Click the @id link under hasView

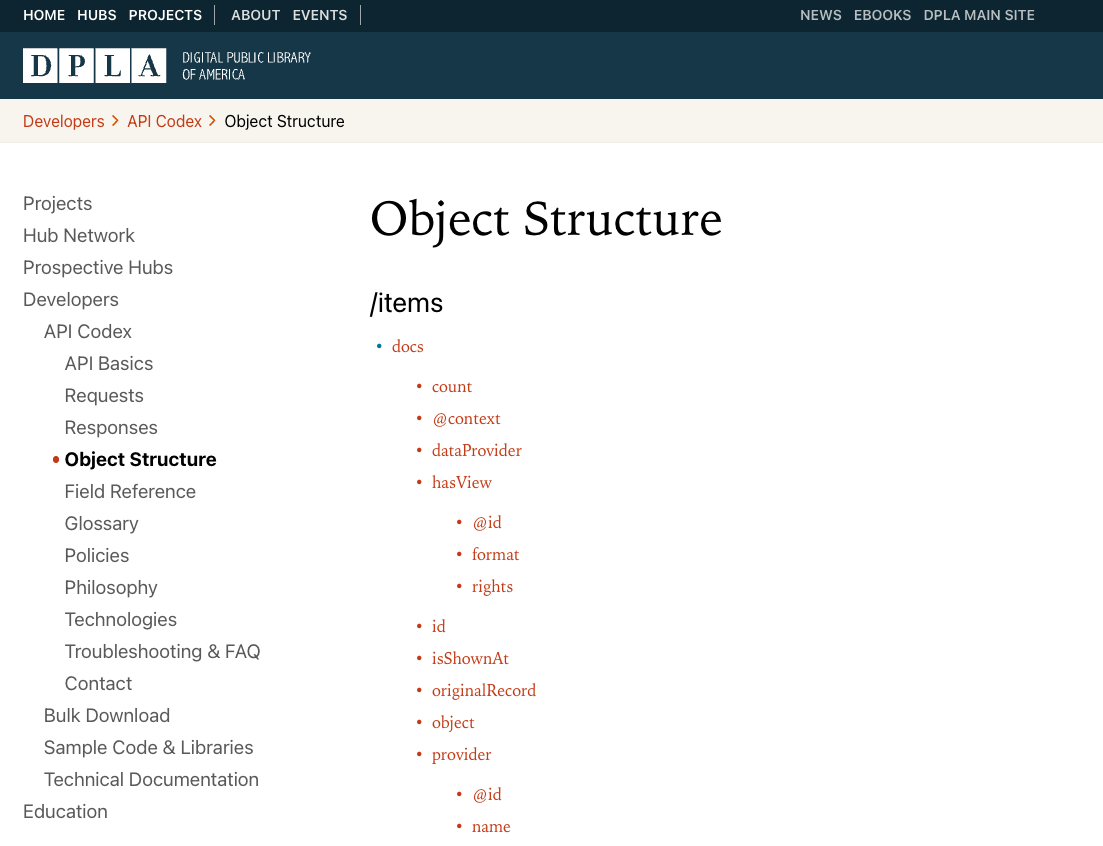pyautogui.click(x=487, y=523)
